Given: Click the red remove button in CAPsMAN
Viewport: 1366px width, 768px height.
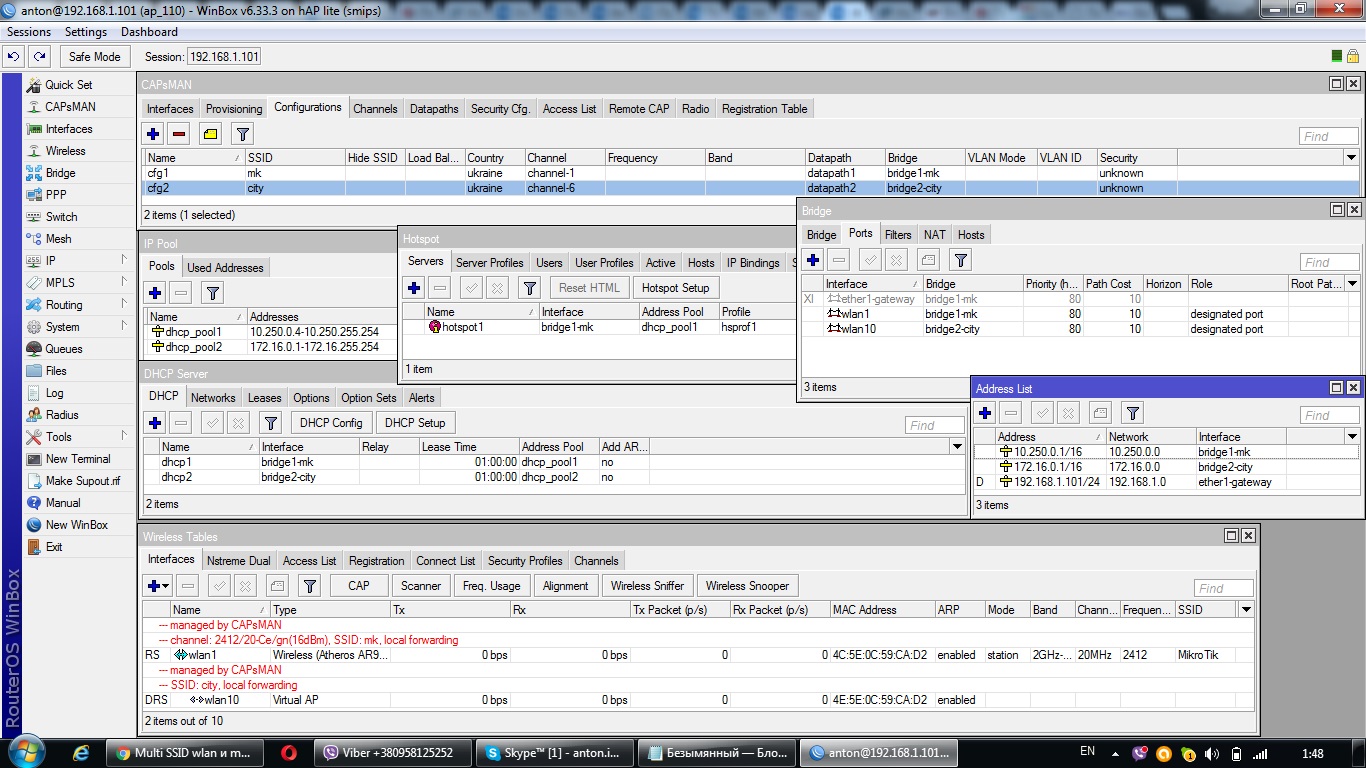Looking at the screenshot, I should 179,134.
